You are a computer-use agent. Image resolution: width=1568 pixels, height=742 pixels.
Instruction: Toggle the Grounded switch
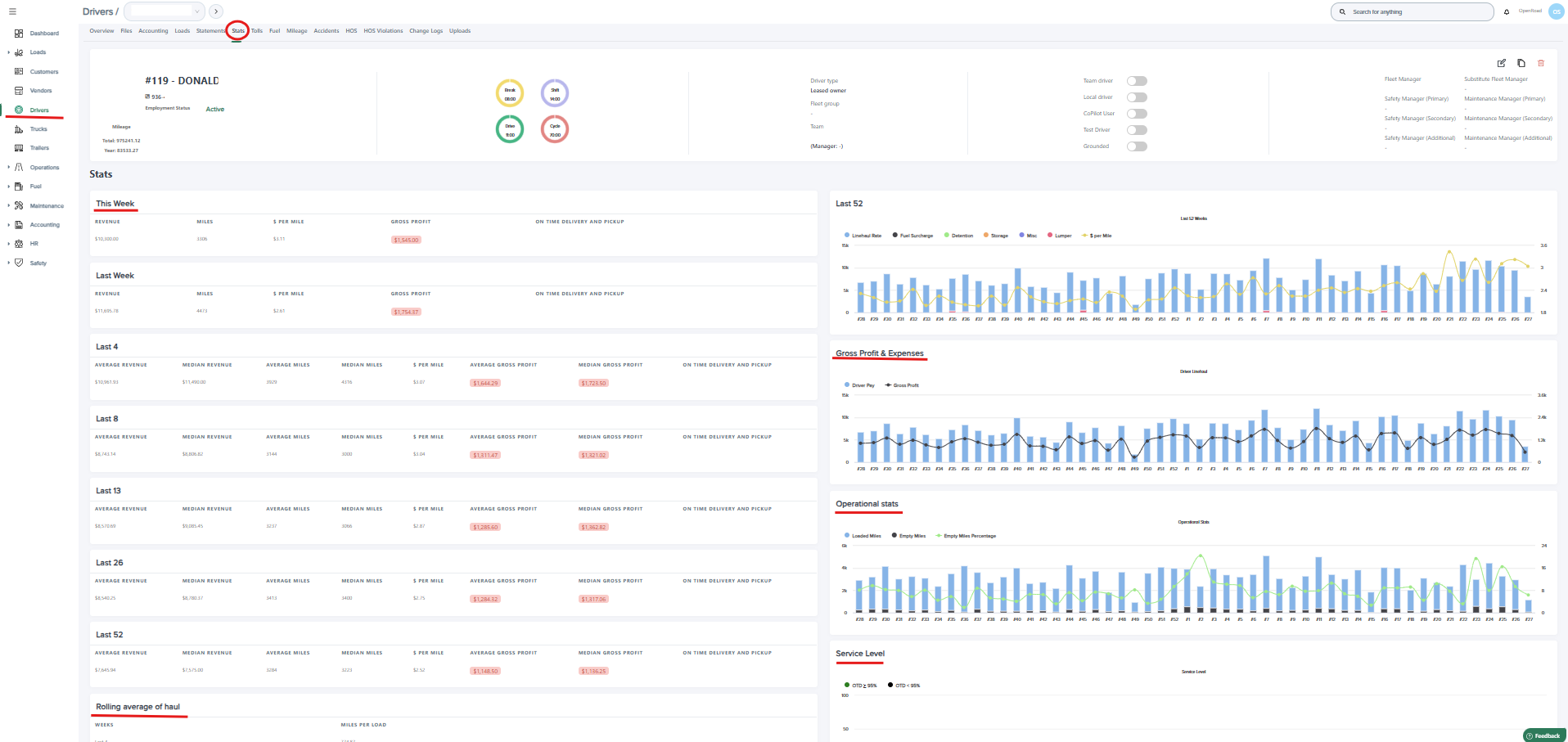click(x=1137, y=146)
